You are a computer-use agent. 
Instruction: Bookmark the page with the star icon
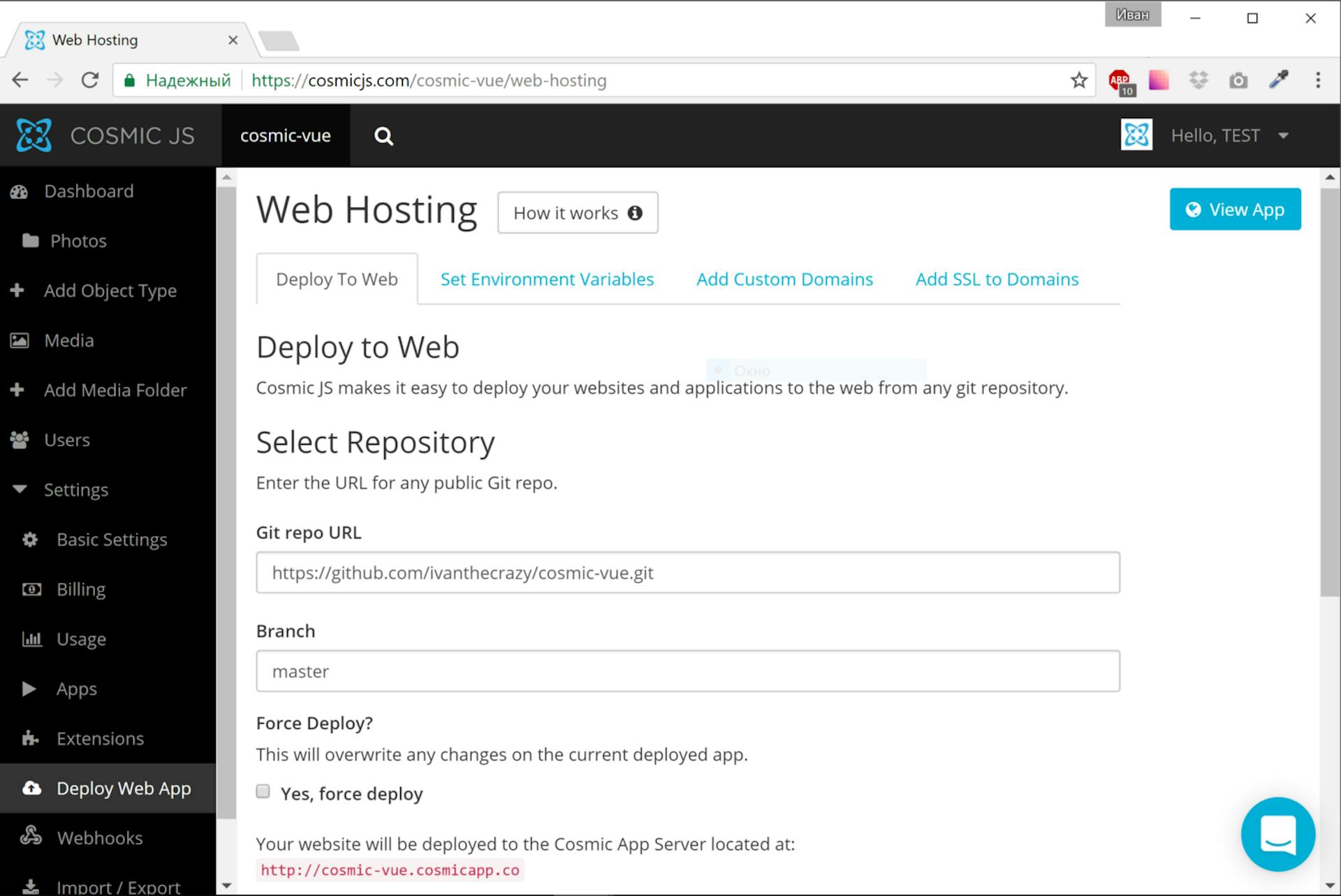click(x=1078, y=80)
